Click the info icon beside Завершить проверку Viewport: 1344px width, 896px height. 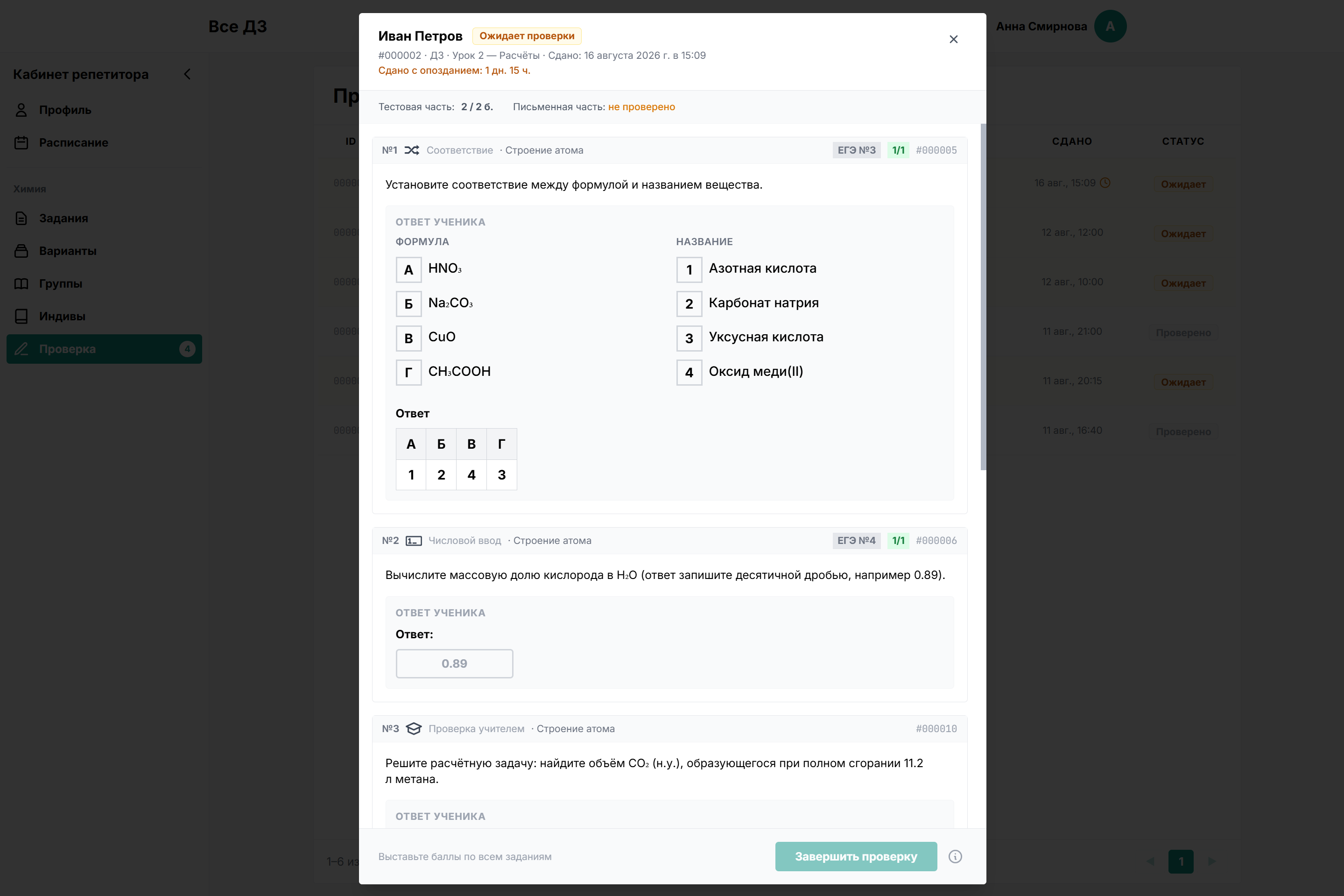(x=955, y=857)
